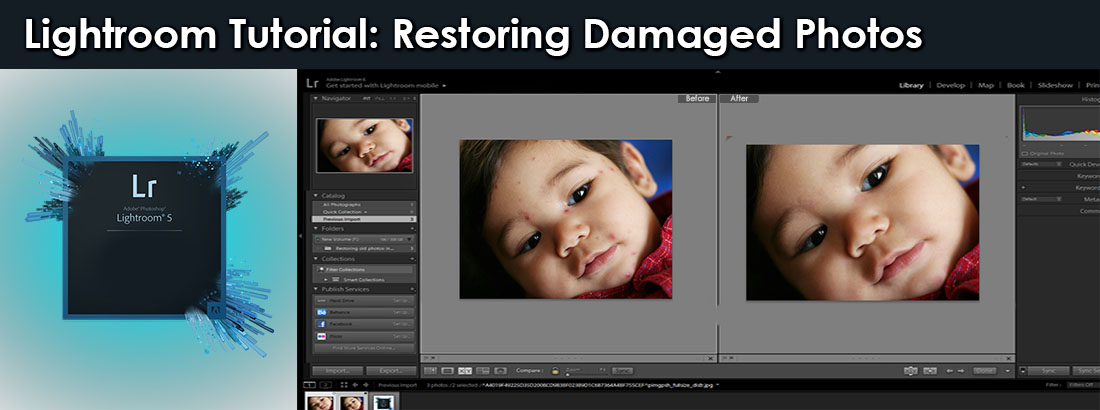Click the Lr identity plate logo
The image size is (1100, 410).
point(312,83)
